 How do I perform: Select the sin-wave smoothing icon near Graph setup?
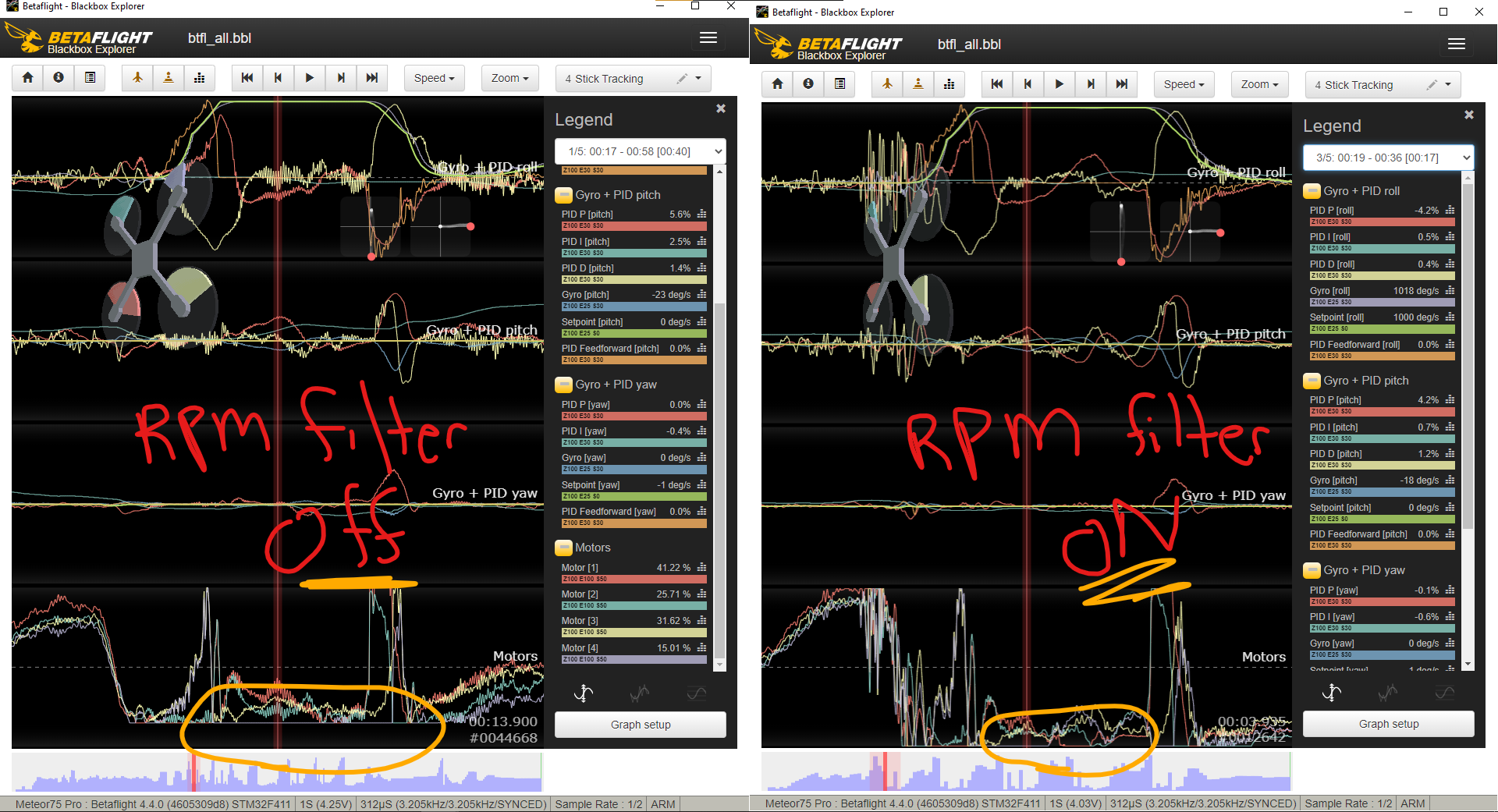pos(697,693)
